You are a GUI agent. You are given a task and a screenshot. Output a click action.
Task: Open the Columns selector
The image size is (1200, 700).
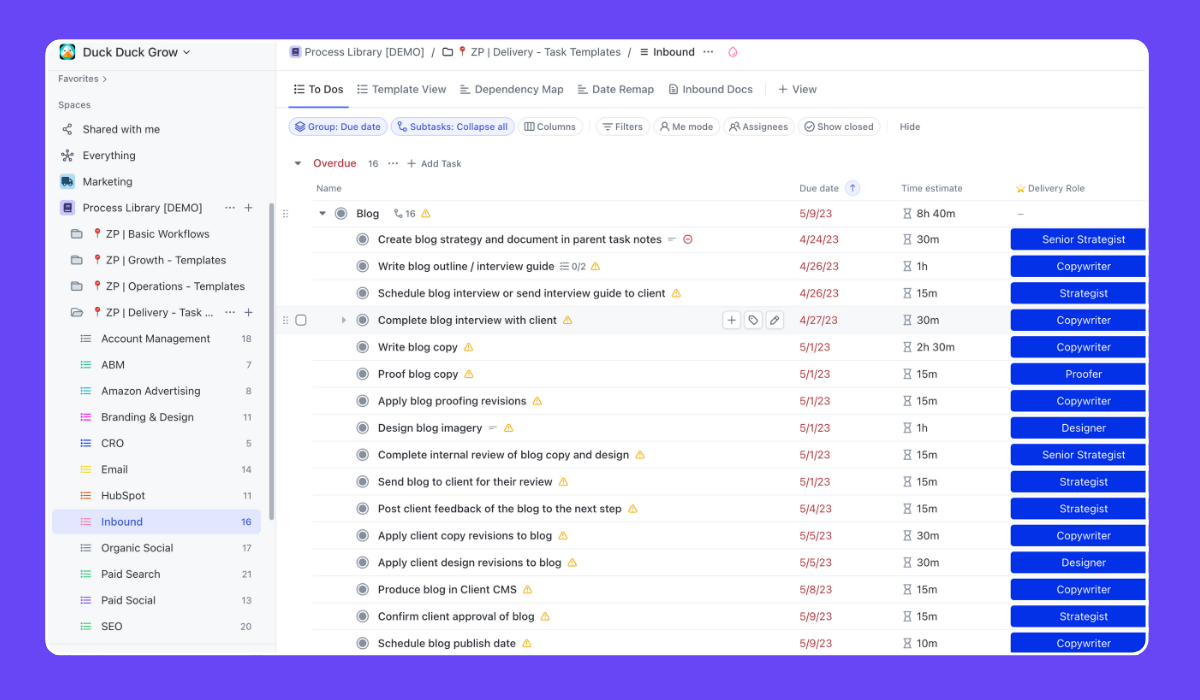pos(550,127)
